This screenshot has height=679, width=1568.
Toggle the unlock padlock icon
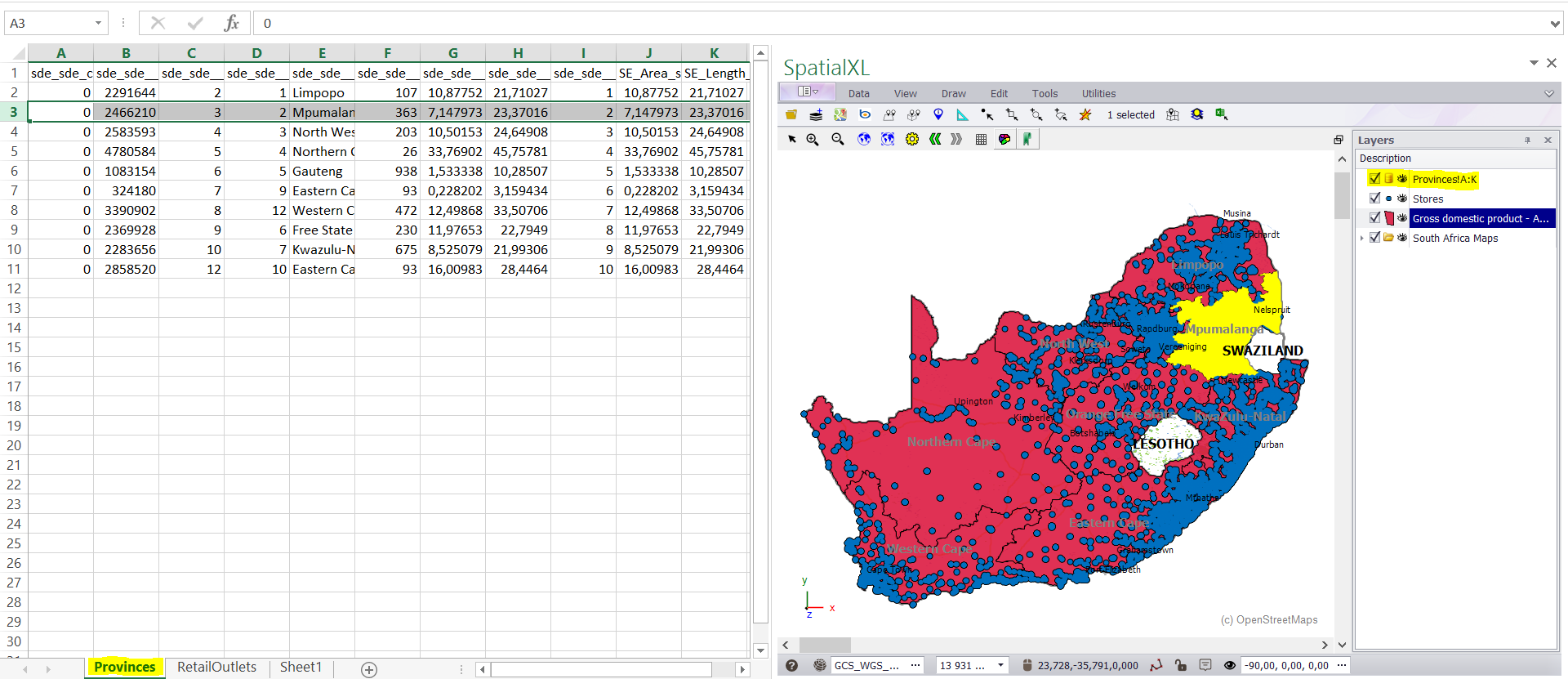(1181, 665)
